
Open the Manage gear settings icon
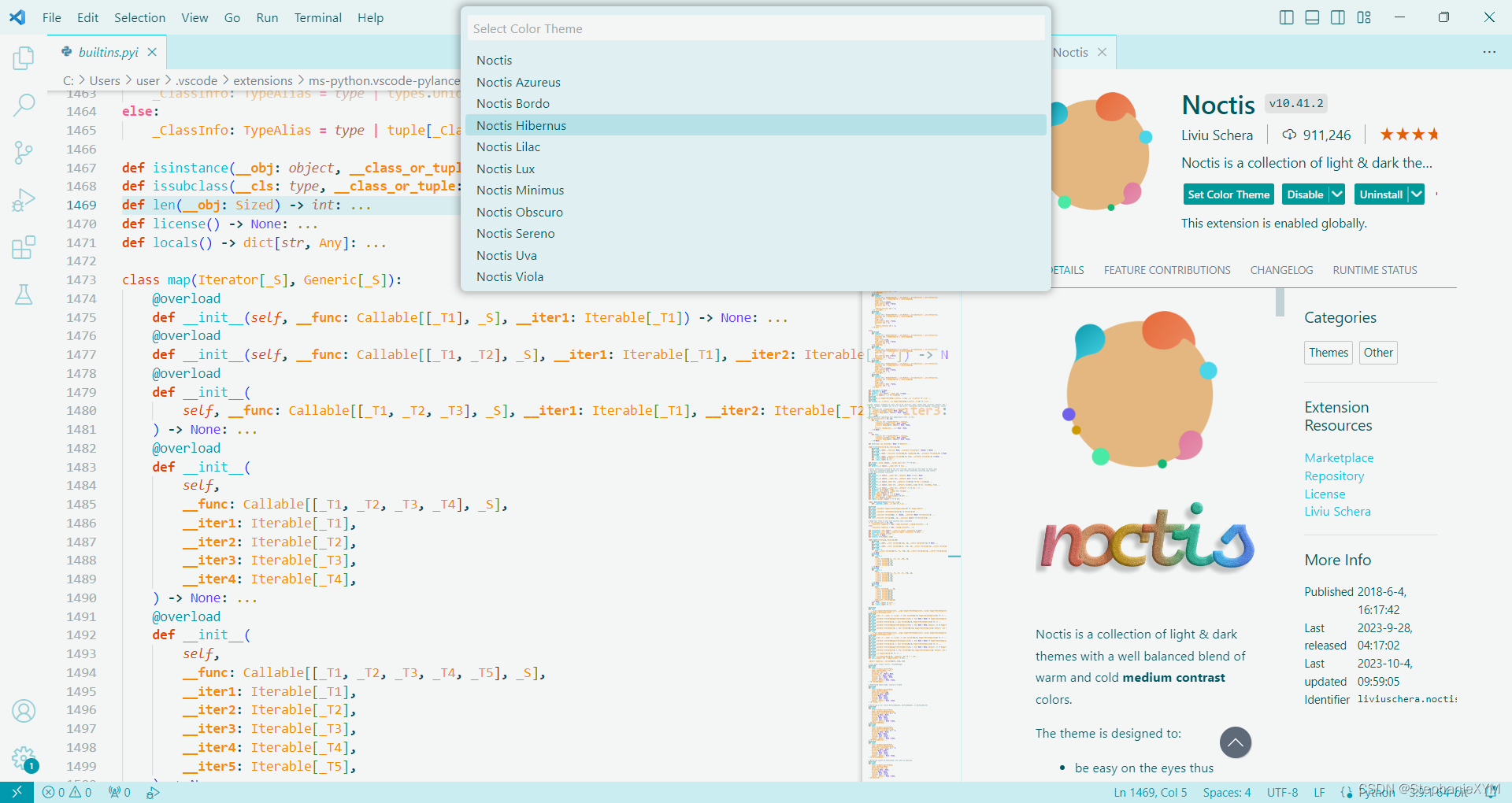(x=24, y=759)
